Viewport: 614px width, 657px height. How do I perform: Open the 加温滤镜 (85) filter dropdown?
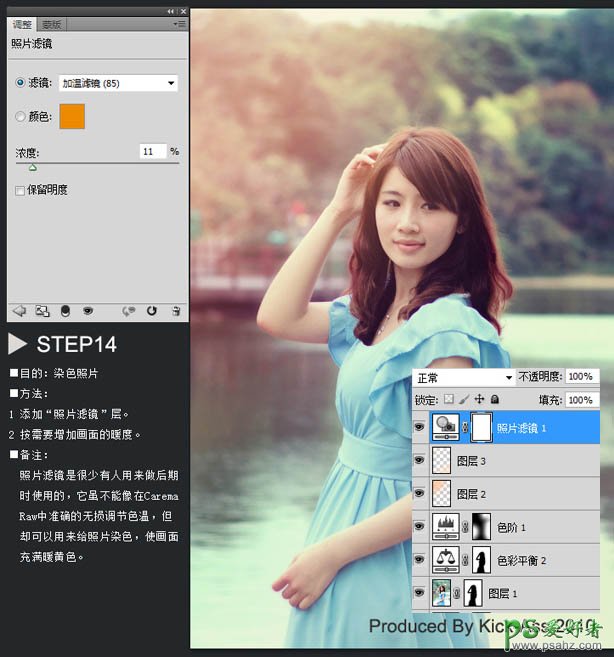(118, 84)
